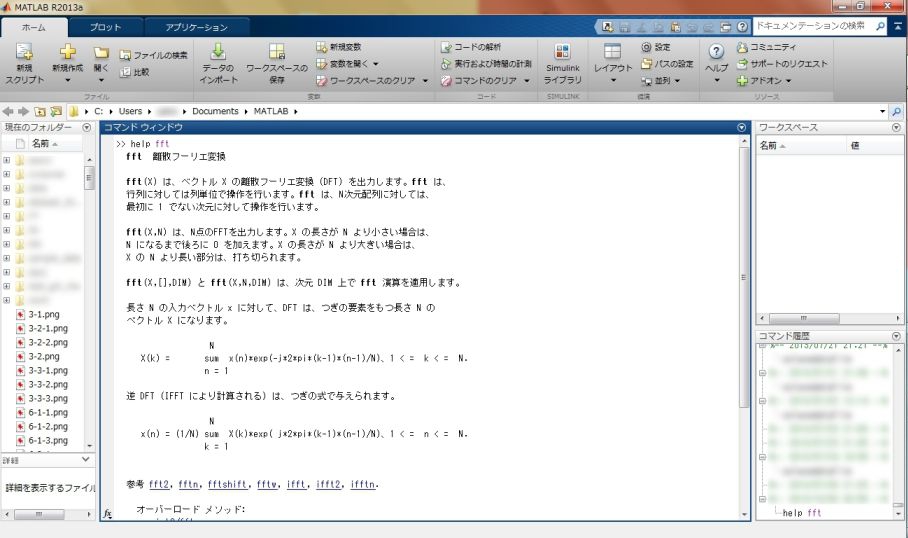Click the current folder horizontal scrollbar
Viewport: 908px width, 538px height.
pos(39,514)
